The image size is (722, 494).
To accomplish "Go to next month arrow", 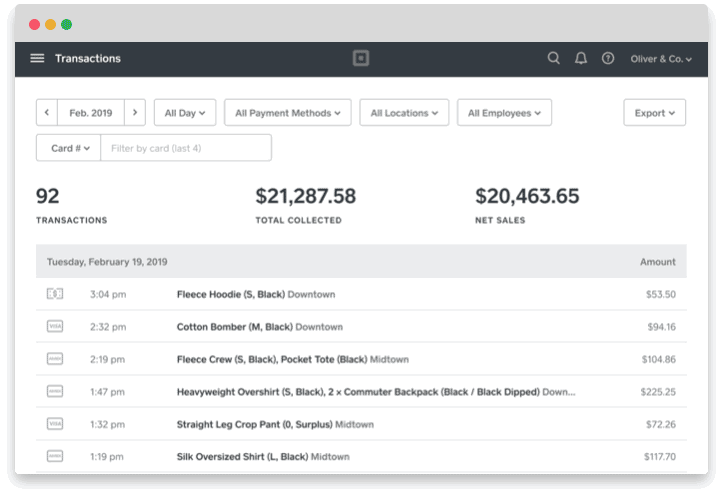I will click(x=136, y=113).
